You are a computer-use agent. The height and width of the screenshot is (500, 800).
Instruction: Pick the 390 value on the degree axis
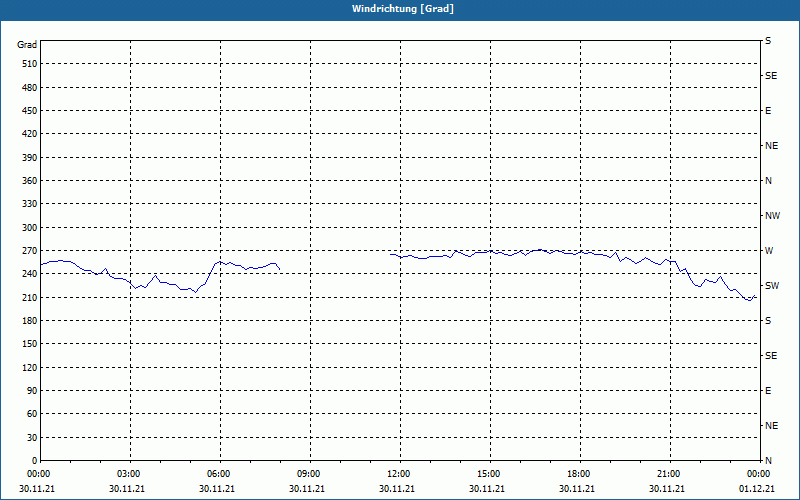point(30,158)
